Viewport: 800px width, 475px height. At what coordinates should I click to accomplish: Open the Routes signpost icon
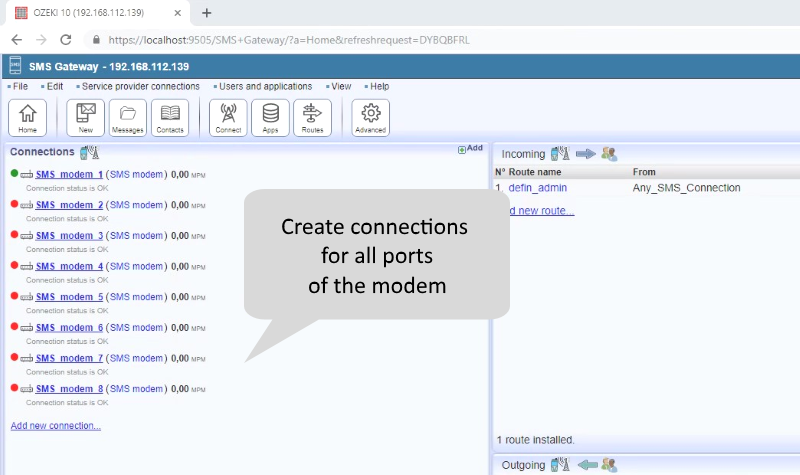tap(312, 118)
